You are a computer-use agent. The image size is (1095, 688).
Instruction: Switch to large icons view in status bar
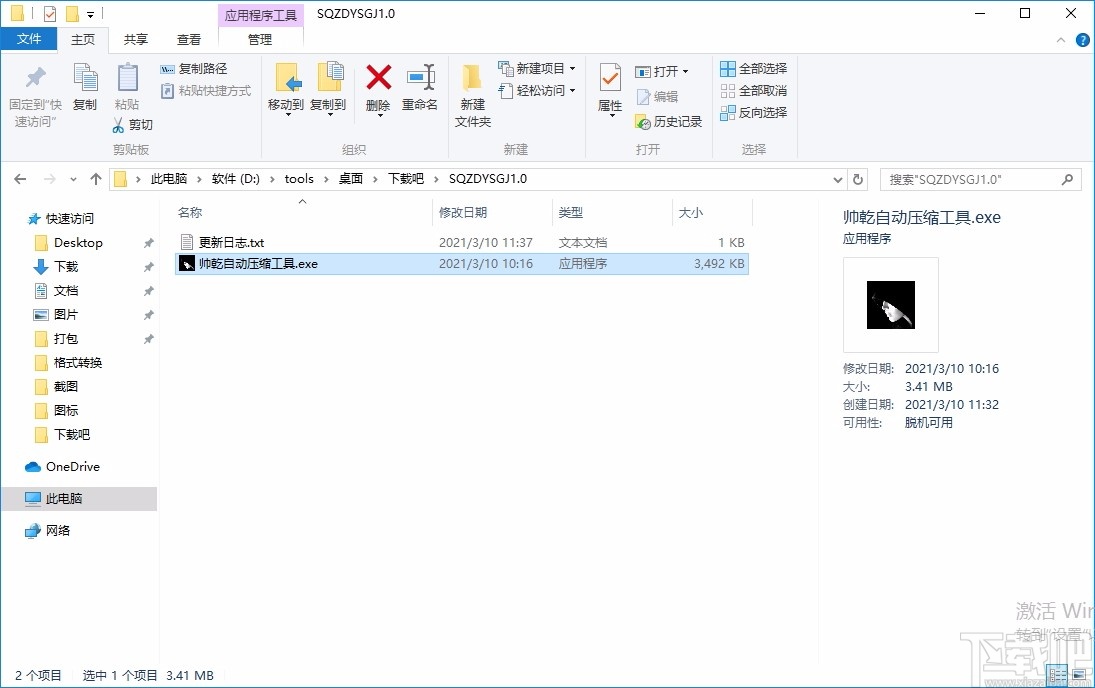[1079, 675]
